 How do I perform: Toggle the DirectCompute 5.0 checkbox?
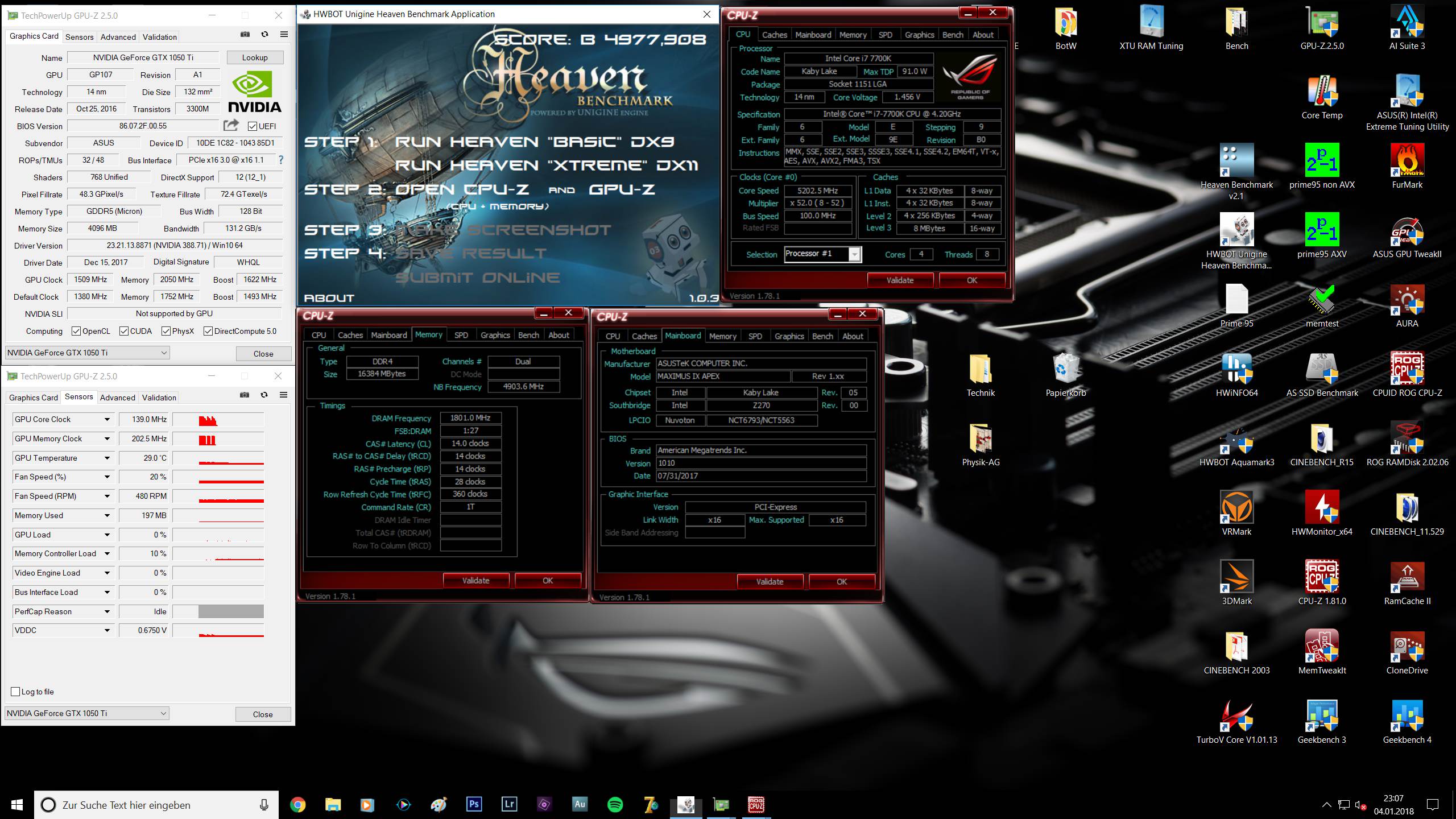coord(208,331)
